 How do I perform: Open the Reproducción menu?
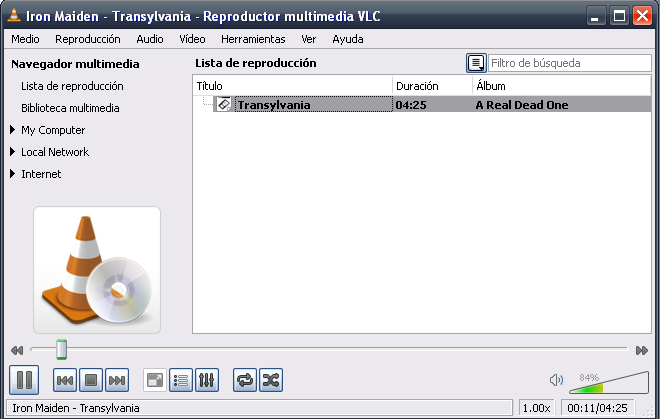click(88, 39)
